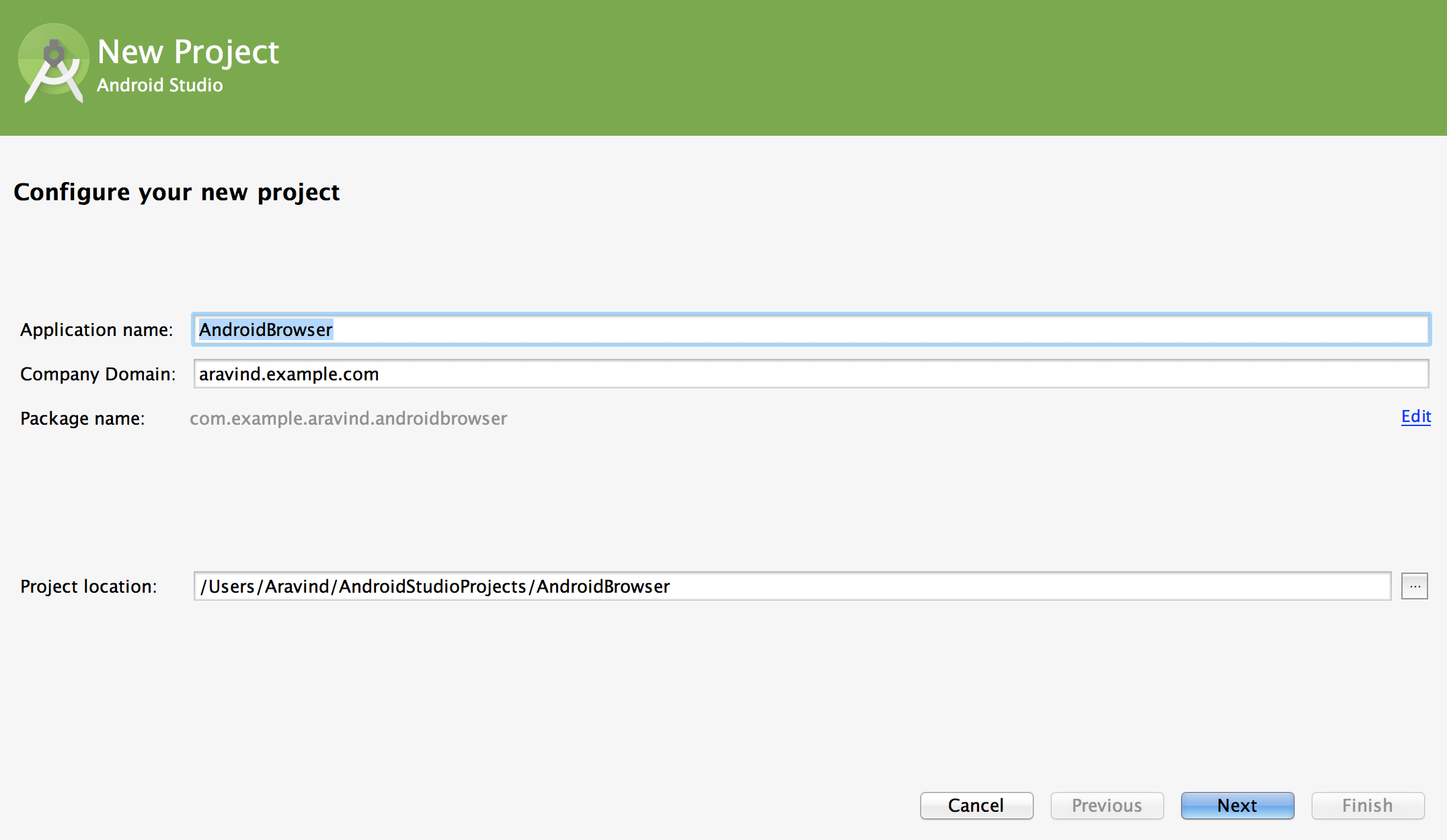Click the aravind.example.com domain text

pyautogui.click(x=288, y=374)
